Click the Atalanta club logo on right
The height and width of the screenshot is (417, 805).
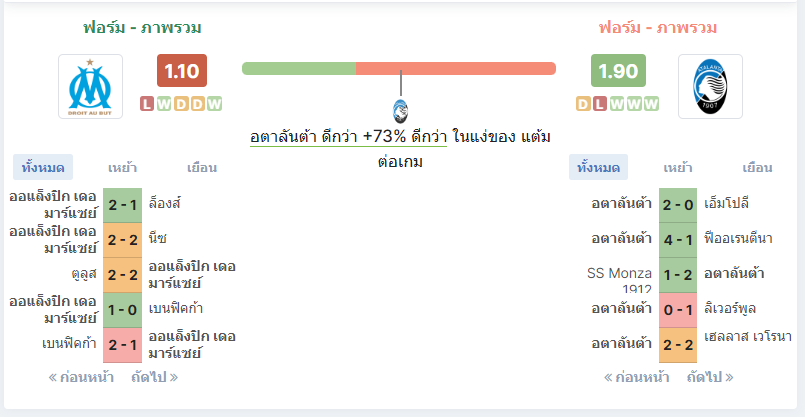pyautogui.click(x=710, y=86)
